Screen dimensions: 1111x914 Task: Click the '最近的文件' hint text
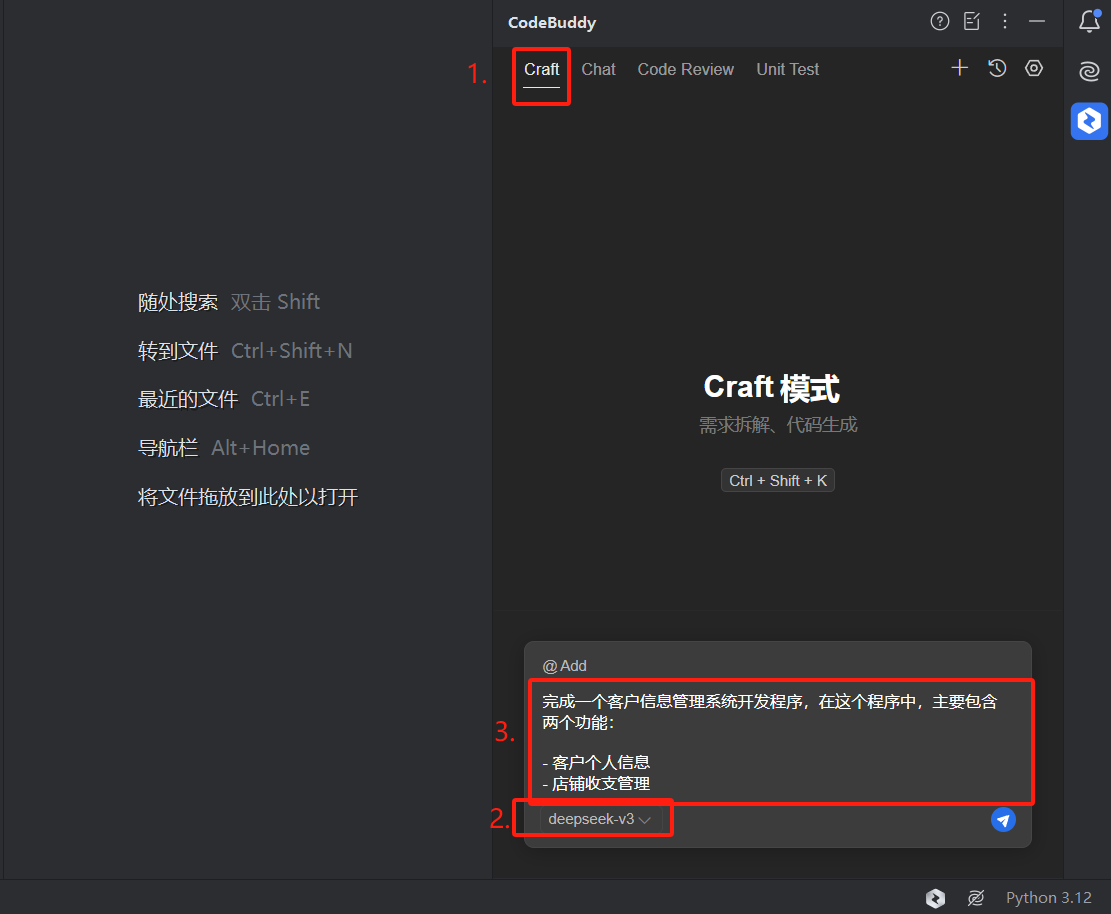[x=188, y=399]
